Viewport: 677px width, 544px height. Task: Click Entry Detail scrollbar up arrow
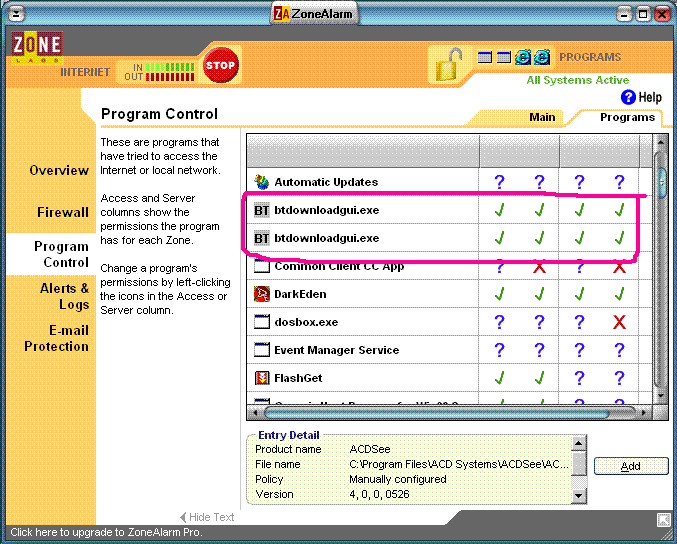click(579, 443)
